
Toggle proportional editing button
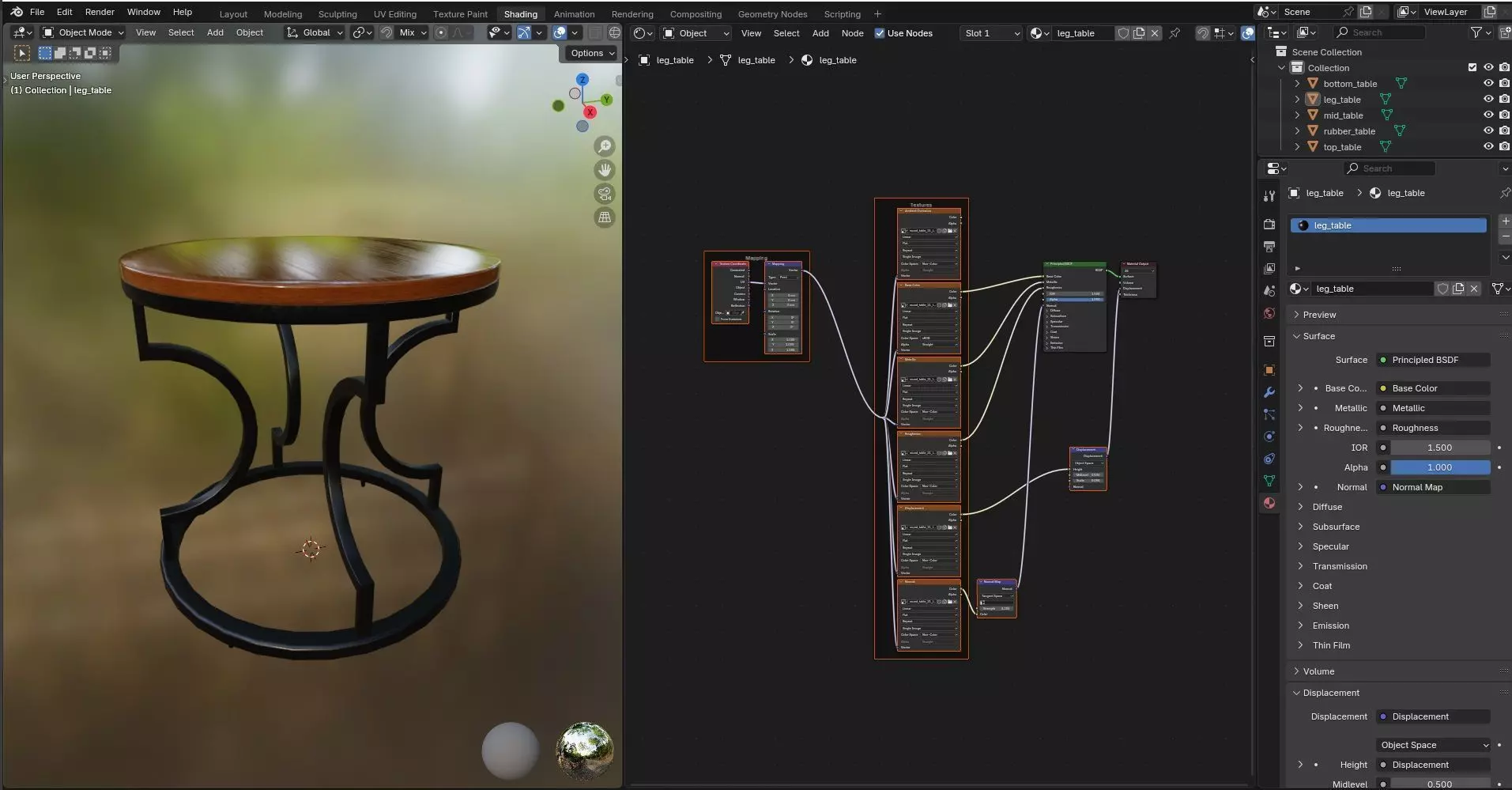(441, 32)
